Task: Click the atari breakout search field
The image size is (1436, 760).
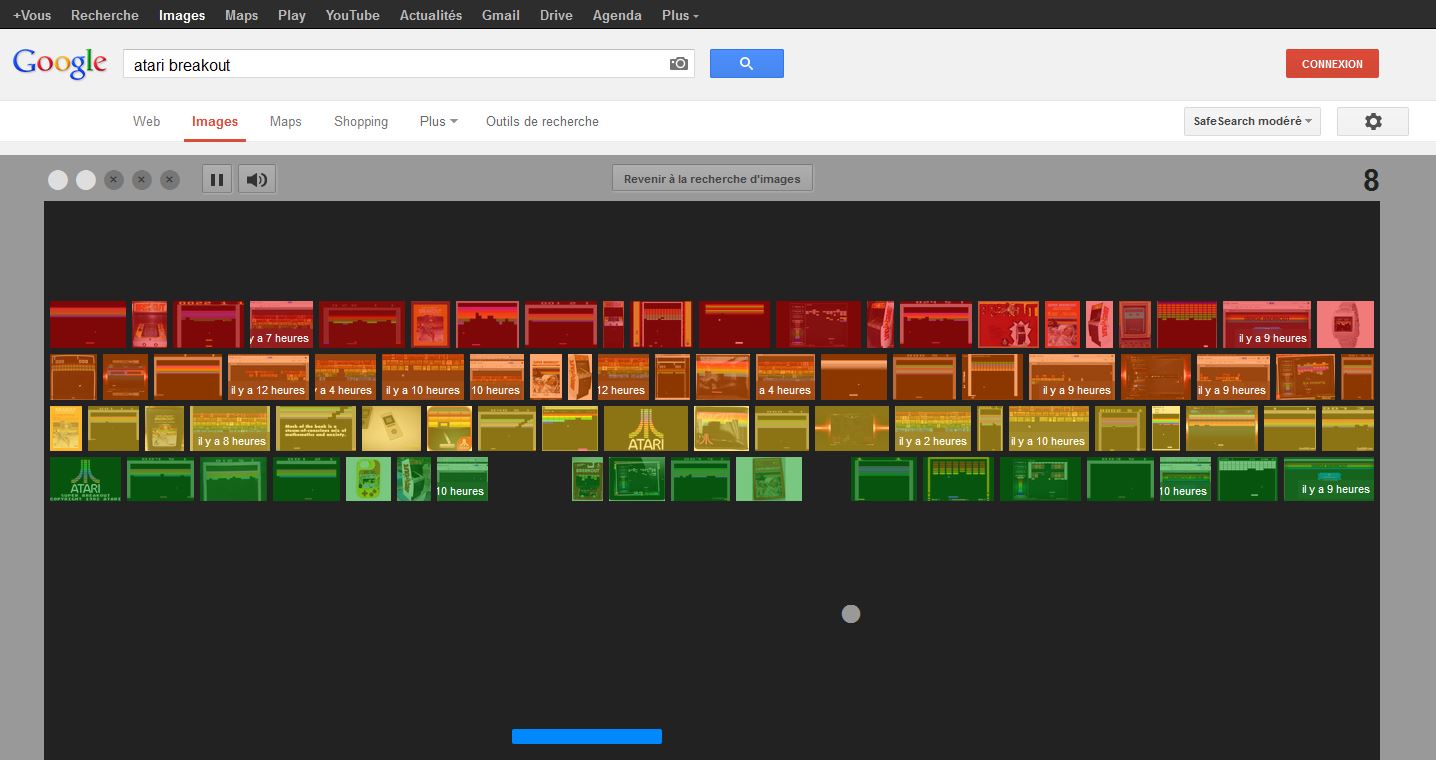Action: click(395, 65)
